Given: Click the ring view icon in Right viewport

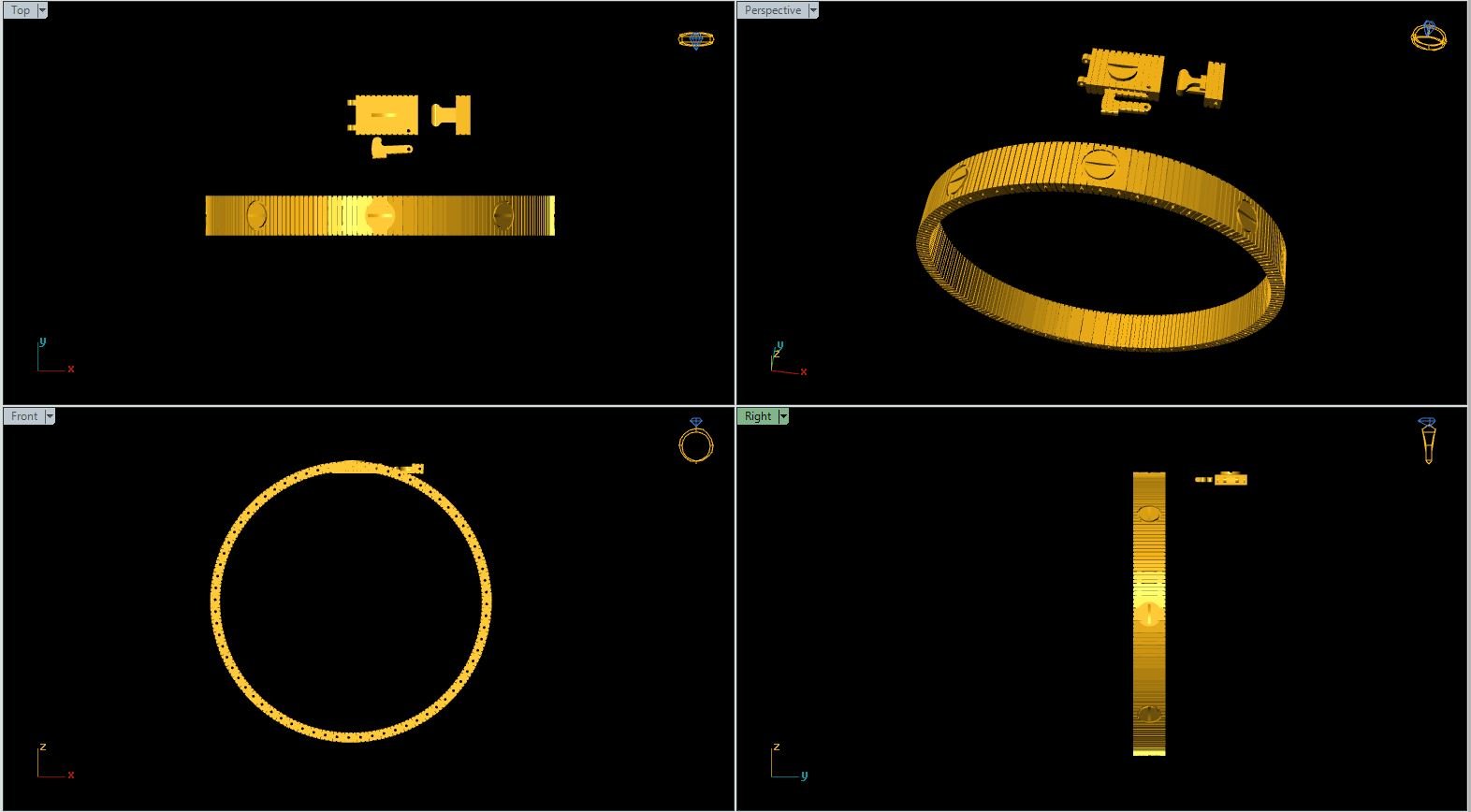Looking at the screenshot, I should coord(1427,440).
